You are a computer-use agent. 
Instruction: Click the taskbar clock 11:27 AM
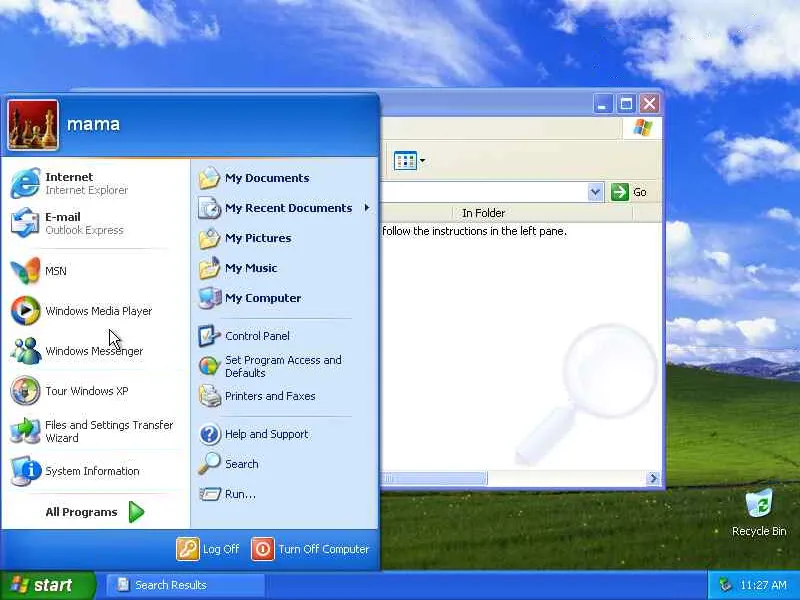pyautogui.click(x=763, y=585)
